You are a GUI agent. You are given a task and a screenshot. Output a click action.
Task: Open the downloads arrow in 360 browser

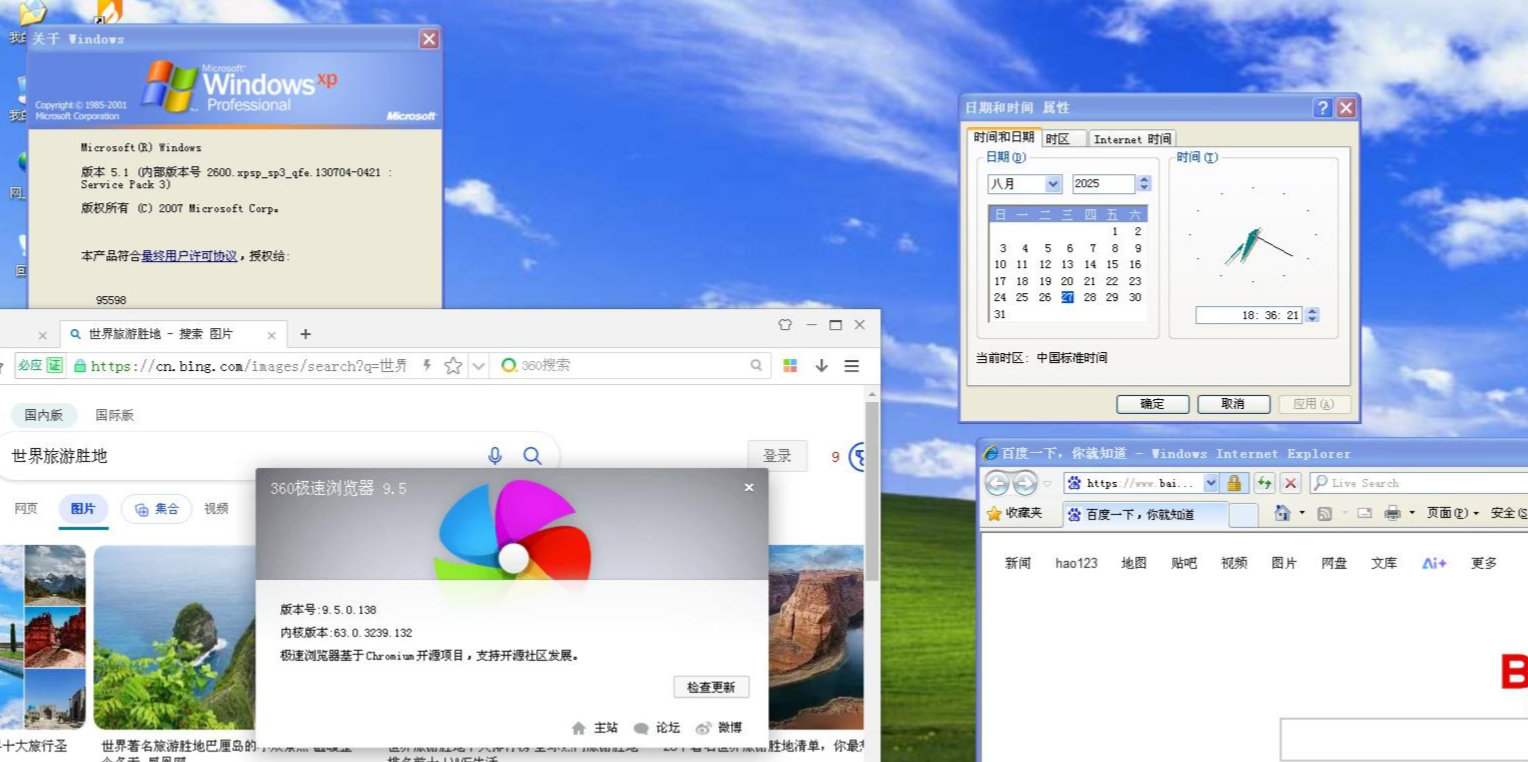821,366
